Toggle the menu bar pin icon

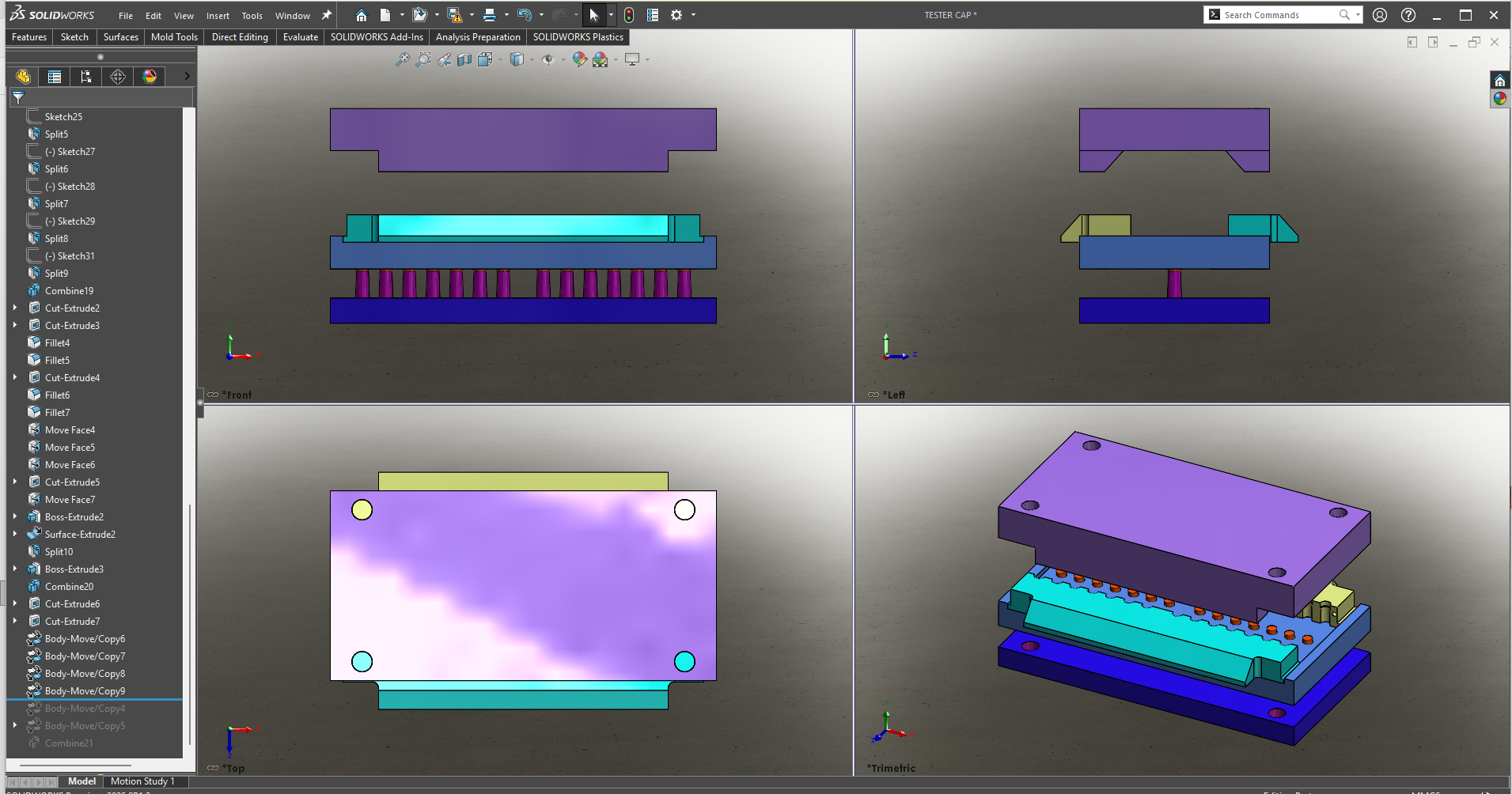(x=326, y=15)
